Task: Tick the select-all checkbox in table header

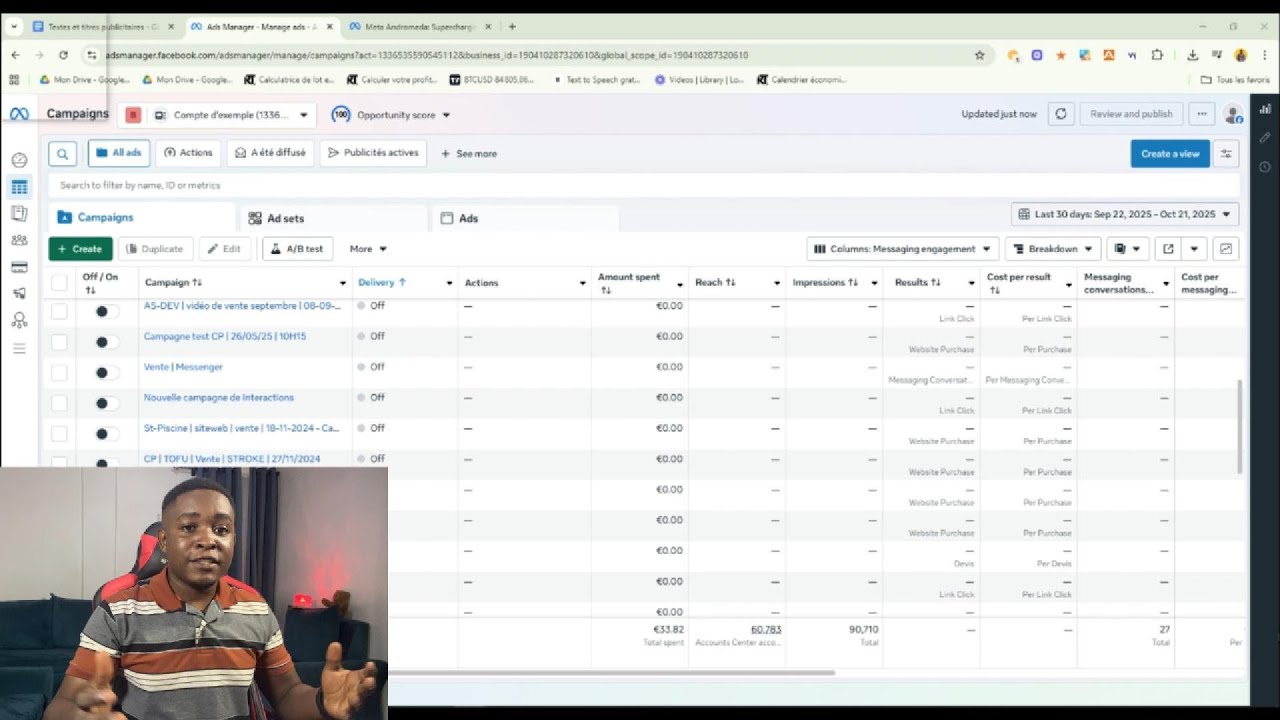Action: tap(59, 283)
